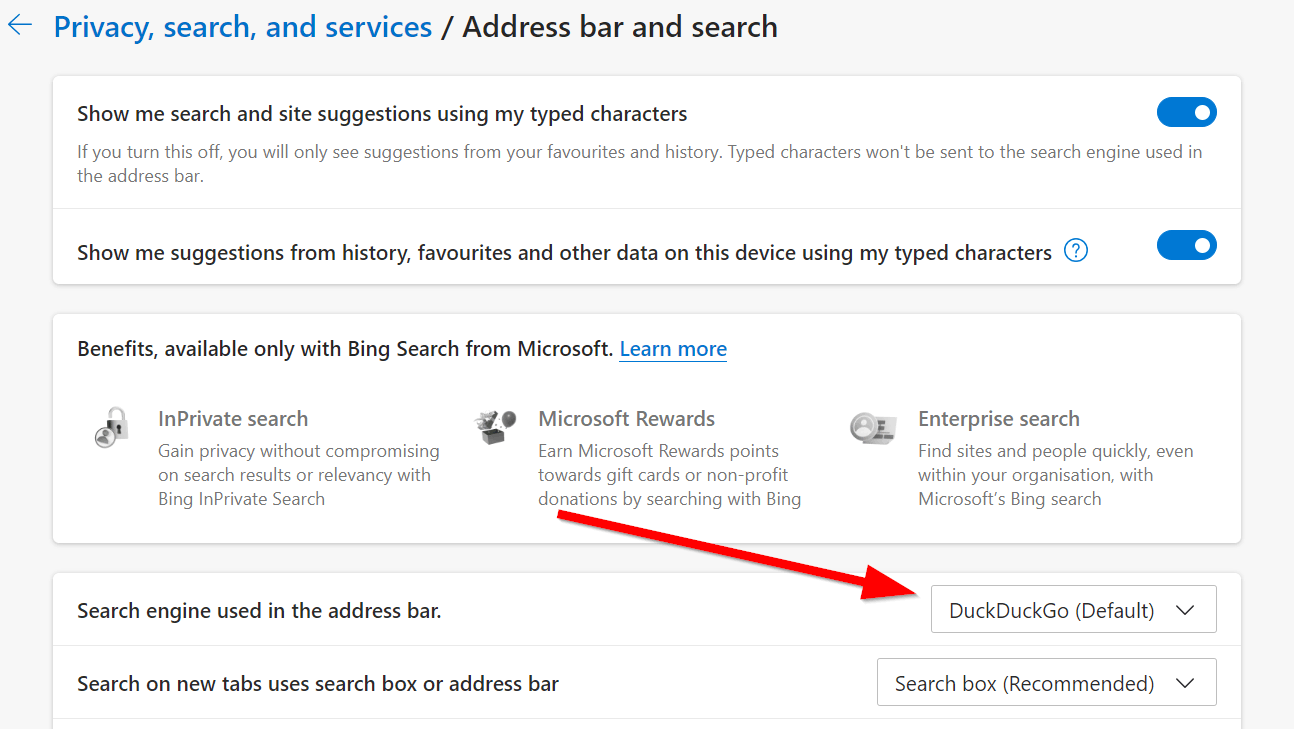Viewport: 1294px width, 729px height.
Task: Open Privacy, search, and services breadcrumb
Action: (x=243, y=27)
